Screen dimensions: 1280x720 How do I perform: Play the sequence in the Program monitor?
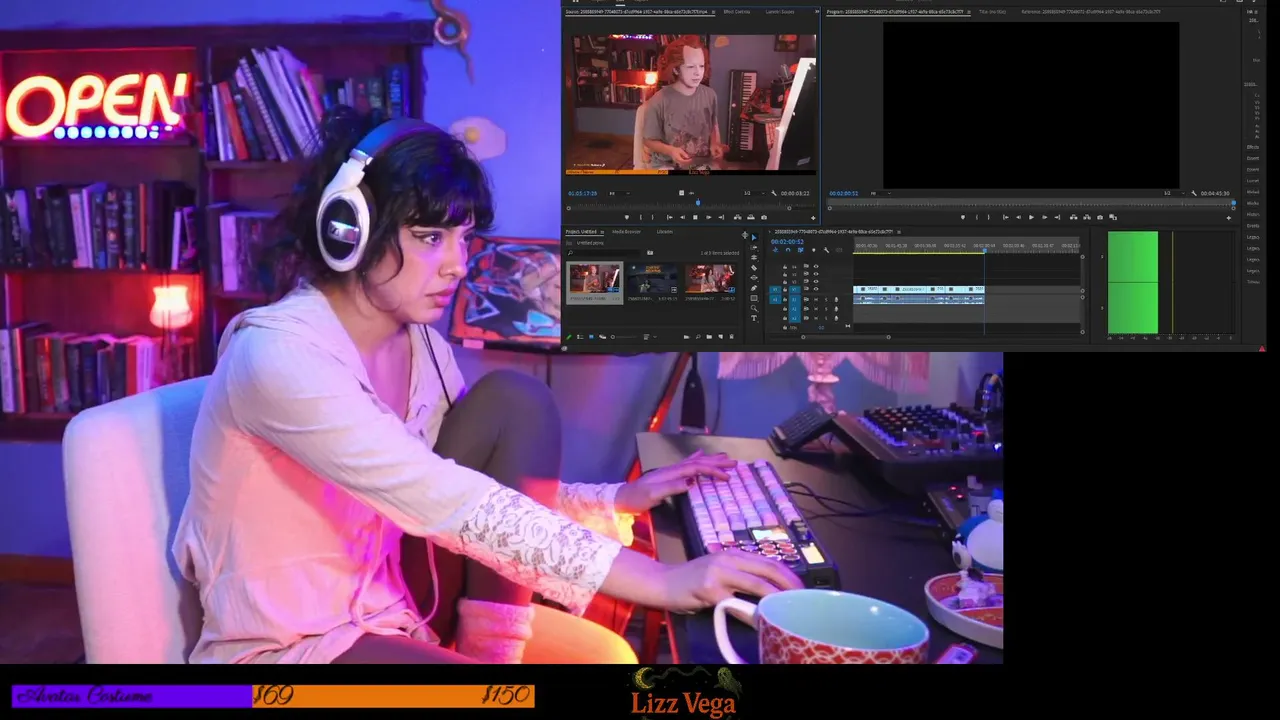pos(1031,217)
